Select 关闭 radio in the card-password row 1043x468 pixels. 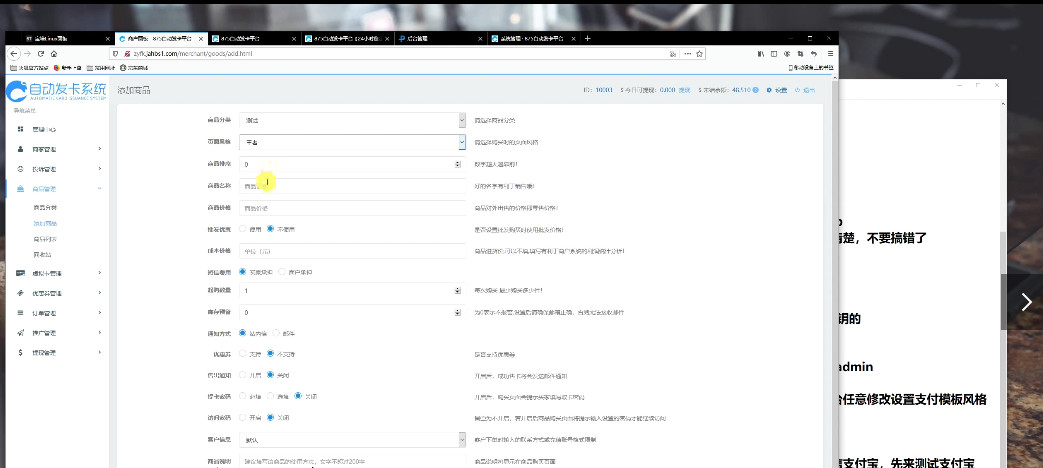coord(298,396)
